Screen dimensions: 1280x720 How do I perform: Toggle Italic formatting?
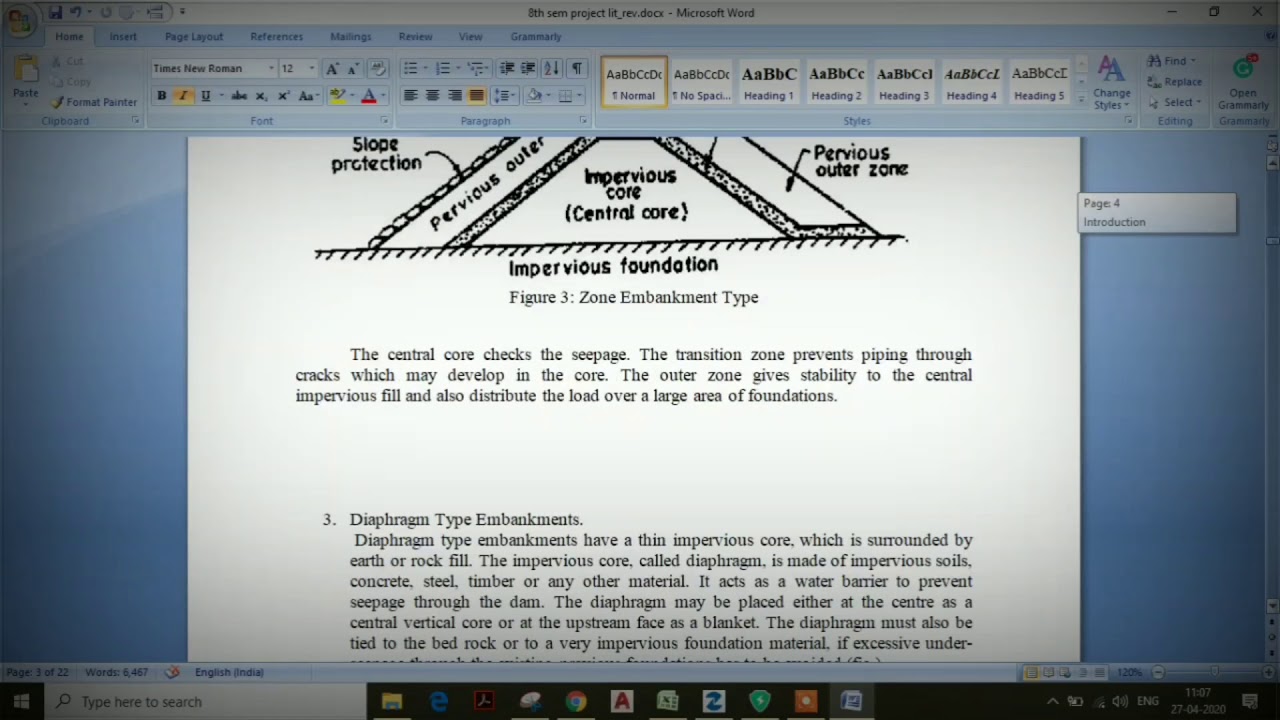click(183, 96)
